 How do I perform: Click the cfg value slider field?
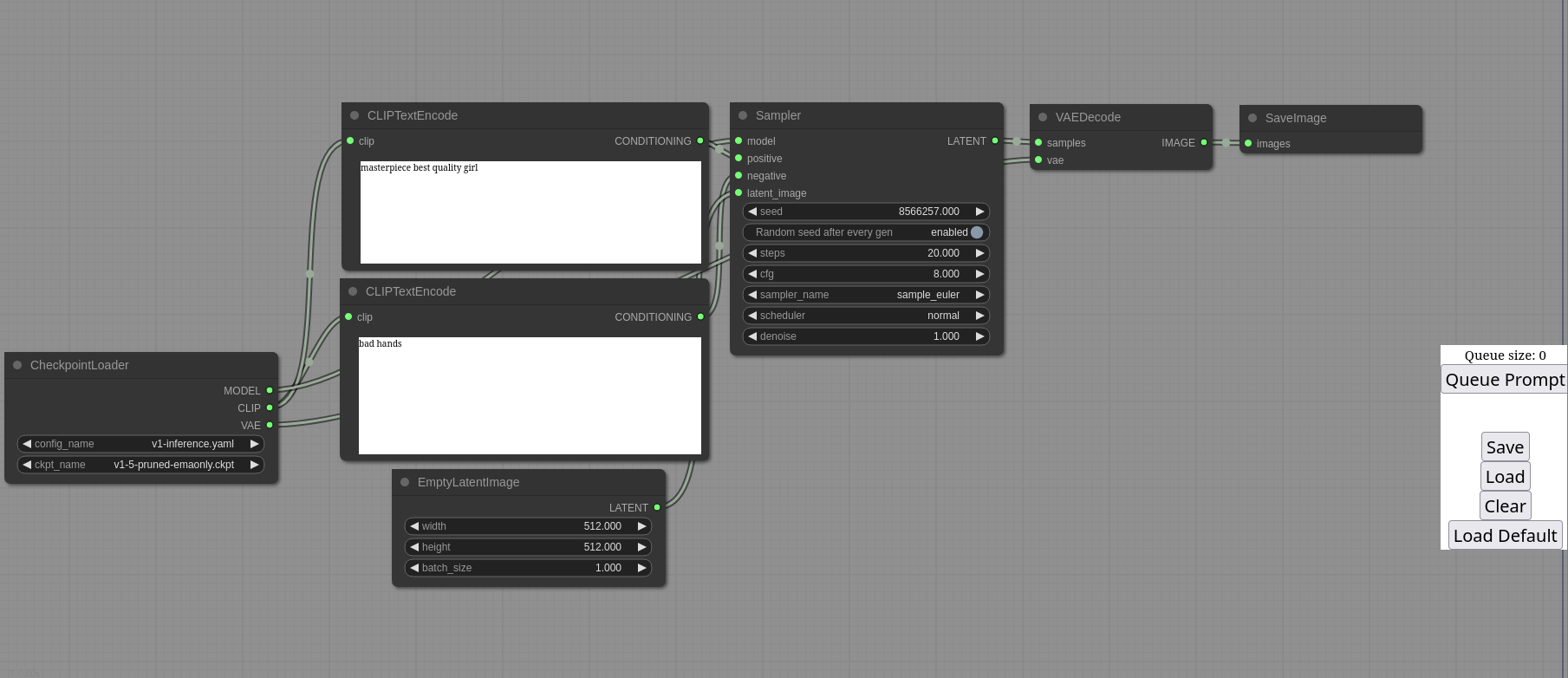coord(866,274)
